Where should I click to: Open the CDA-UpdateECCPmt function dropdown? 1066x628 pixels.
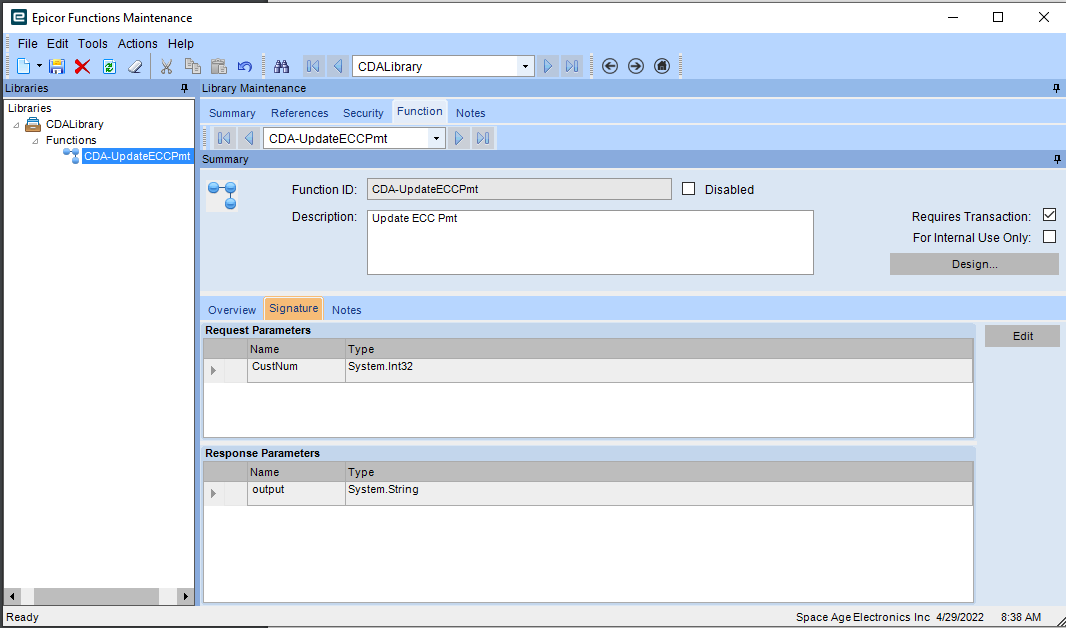pos(436,138)
